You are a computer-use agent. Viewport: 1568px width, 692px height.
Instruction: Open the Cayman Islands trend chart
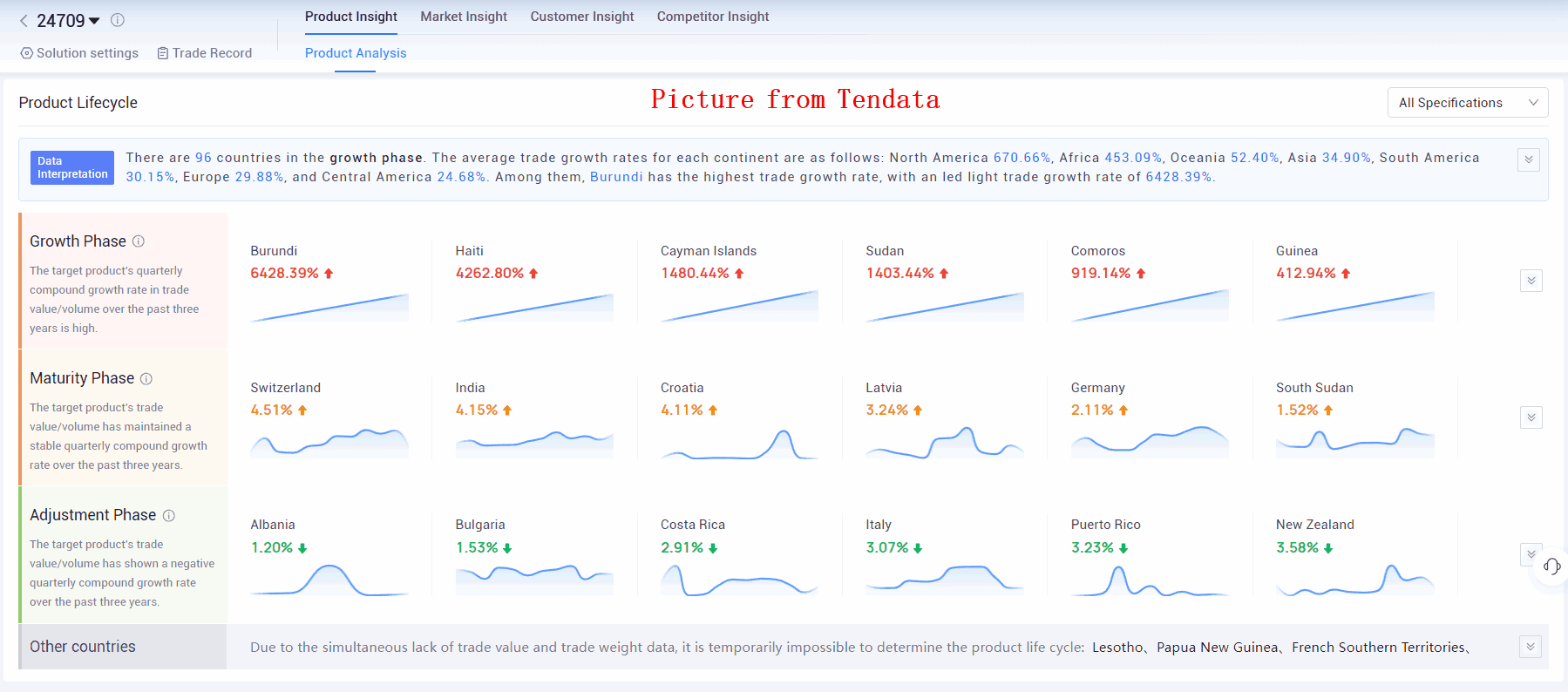point(739,307)
